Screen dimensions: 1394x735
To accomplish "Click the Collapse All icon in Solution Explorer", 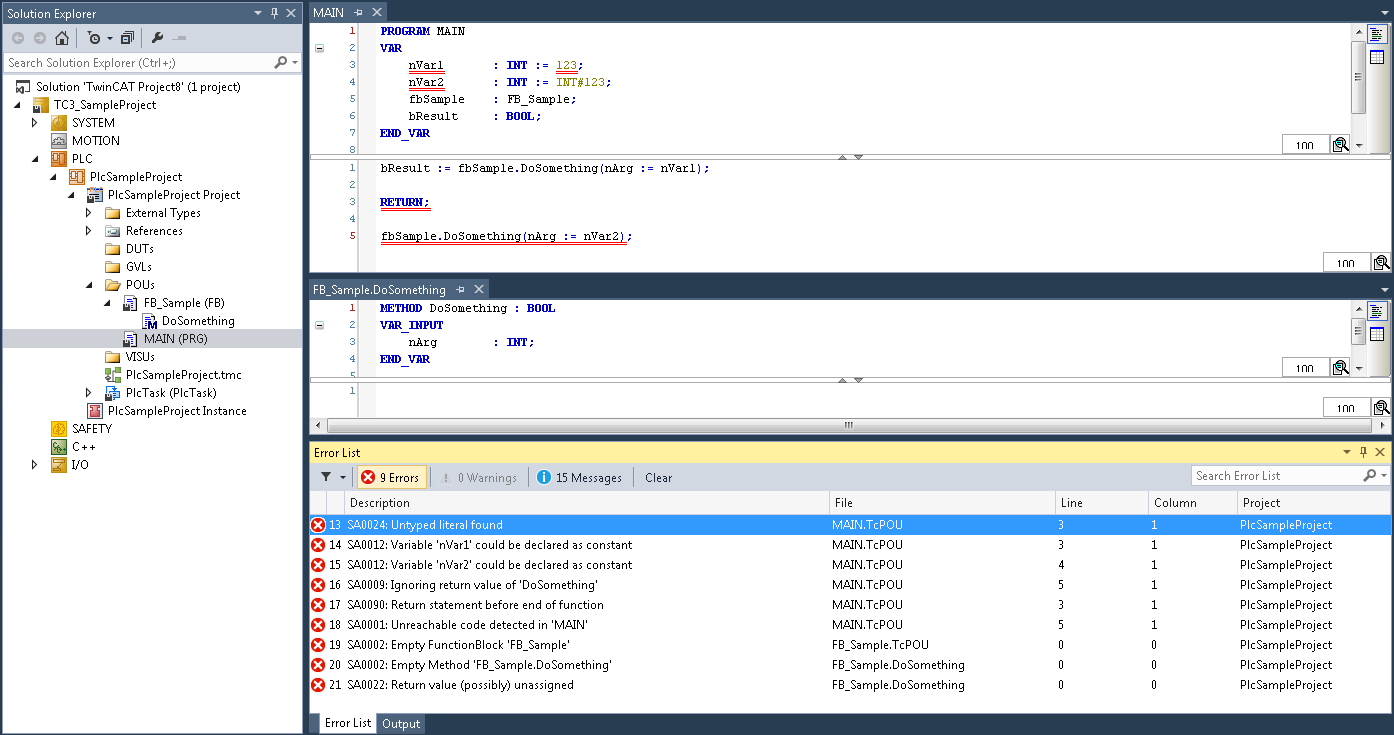I will pyautogui.click(x=127, y=38).
